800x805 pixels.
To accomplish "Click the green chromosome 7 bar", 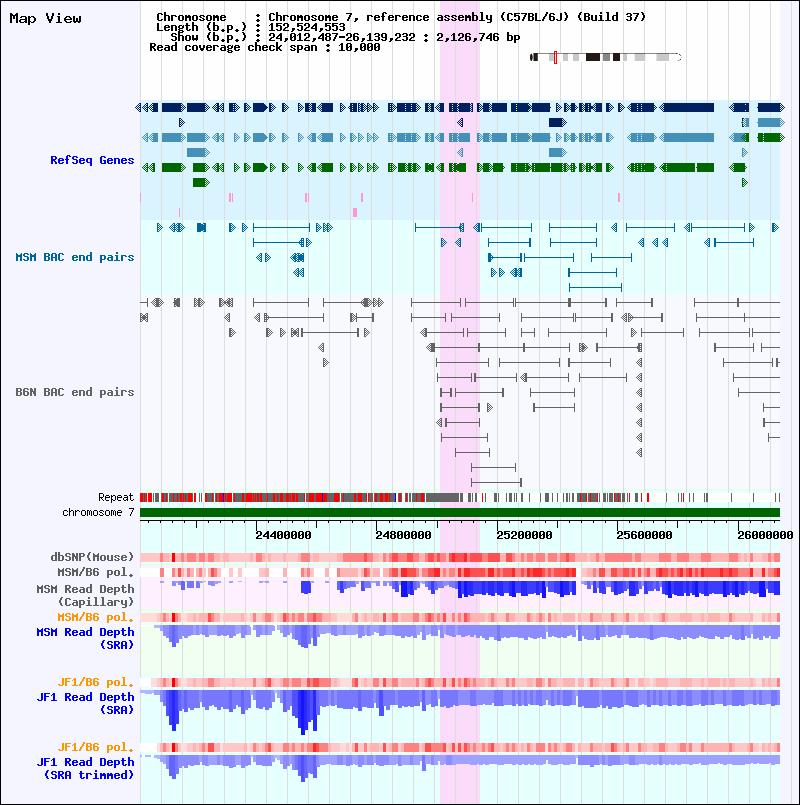I will (460, 512).
